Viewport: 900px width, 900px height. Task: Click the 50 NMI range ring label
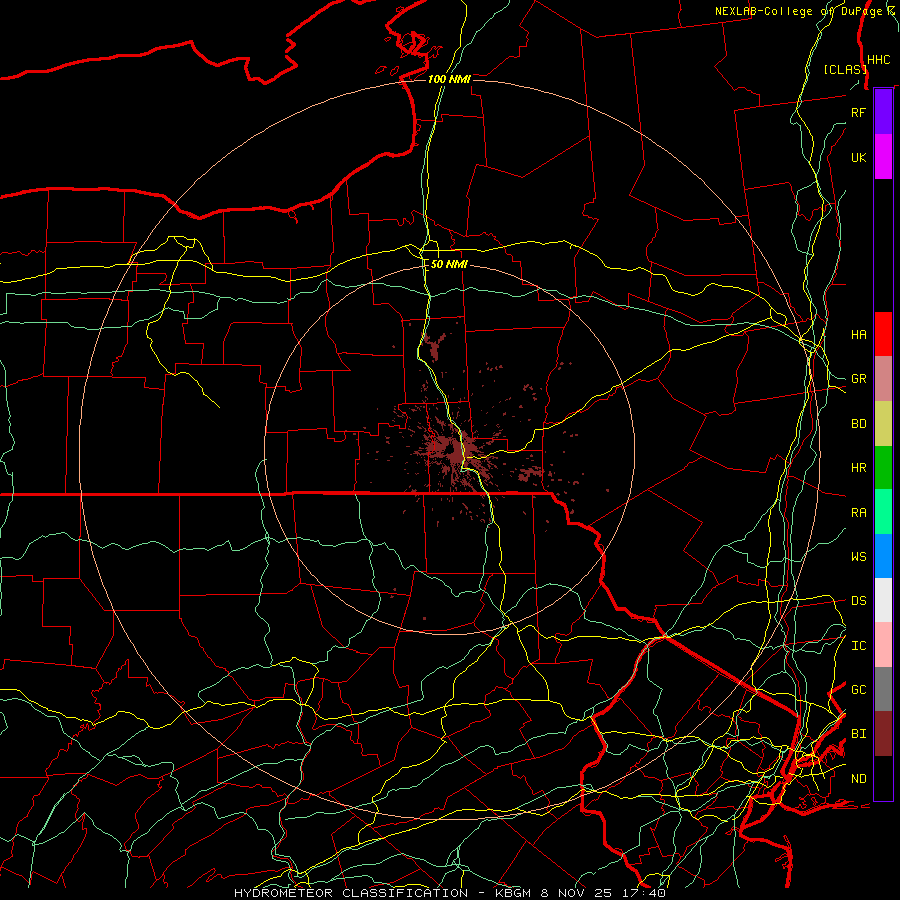(449, 264)
